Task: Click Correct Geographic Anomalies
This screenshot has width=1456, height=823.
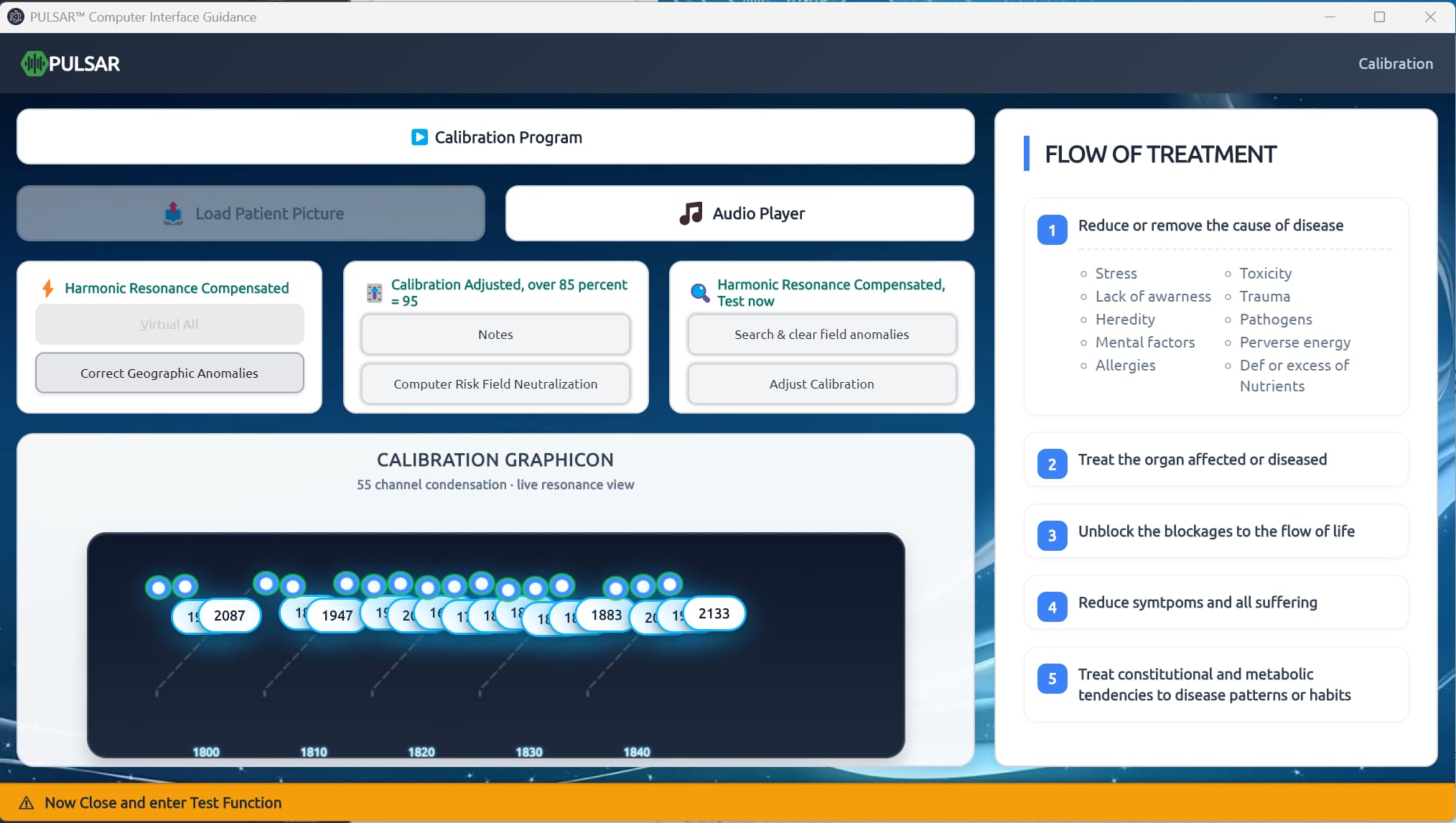Action: (x=169, y=373)
